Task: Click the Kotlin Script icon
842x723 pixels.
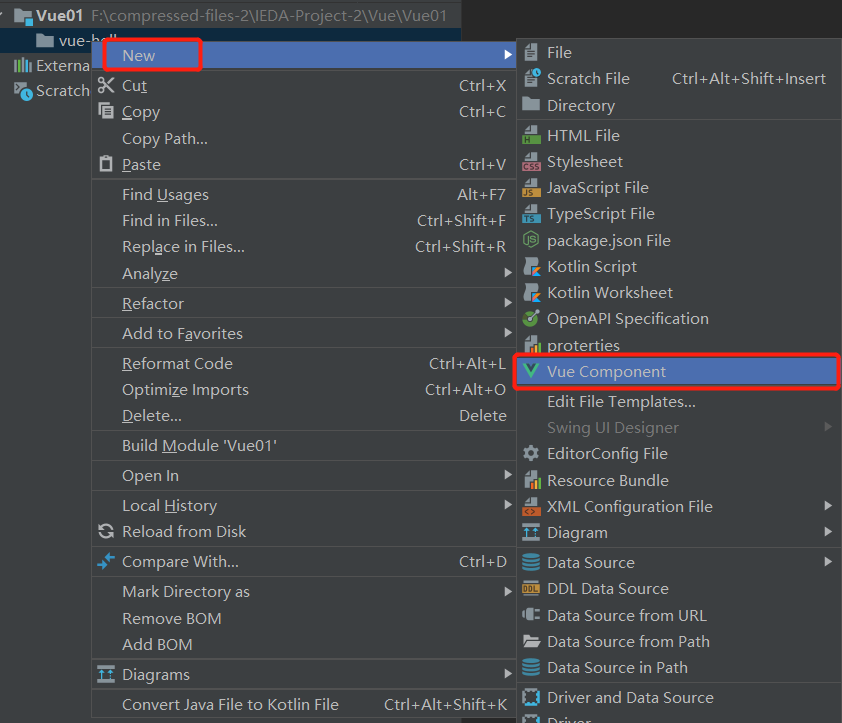Action: coord(532,266)
